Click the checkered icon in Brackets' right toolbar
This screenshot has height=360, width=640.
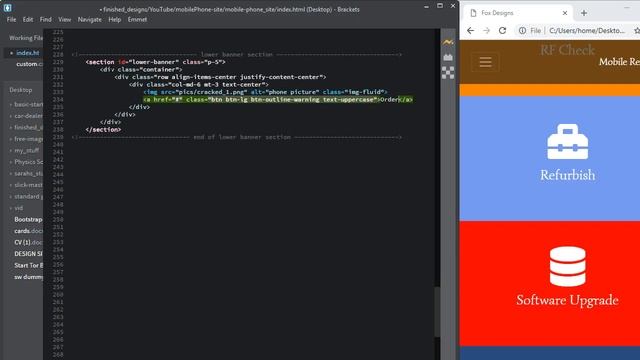pyautogui.click(x=448, y=73)
